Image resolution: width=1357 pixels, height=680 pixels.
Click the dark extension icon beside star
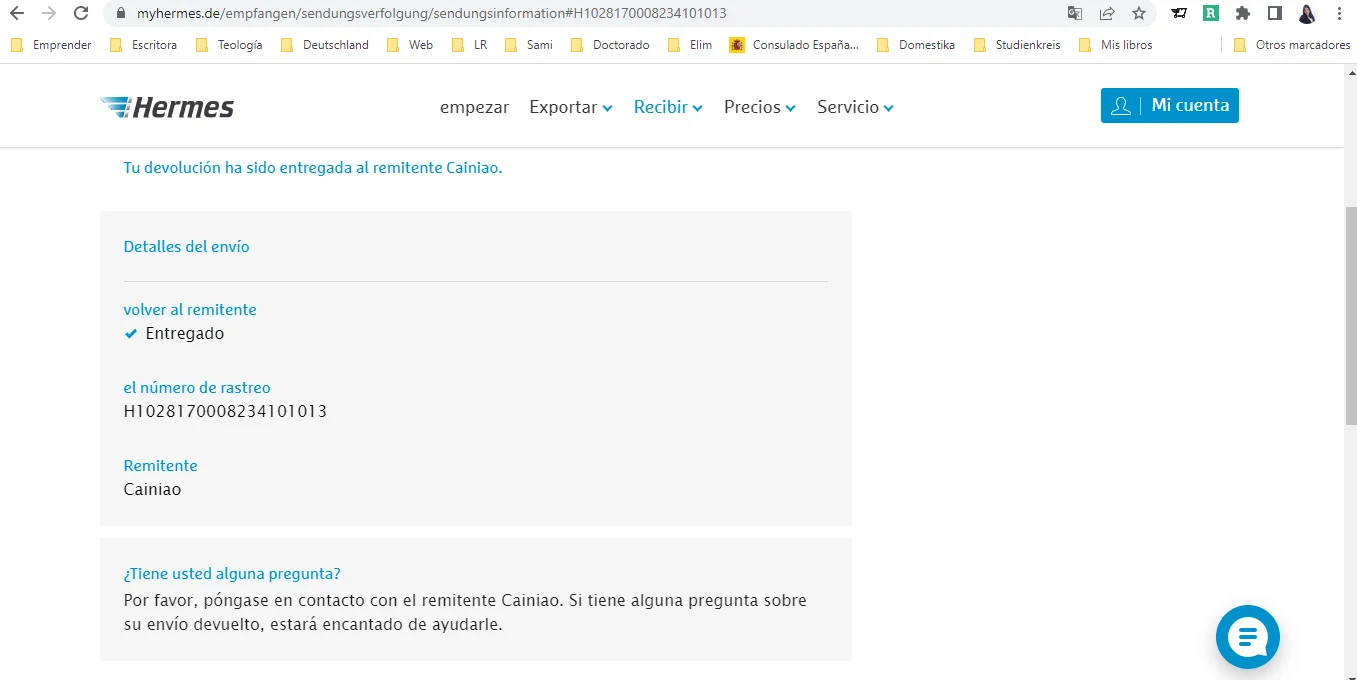coord(1180,14)
